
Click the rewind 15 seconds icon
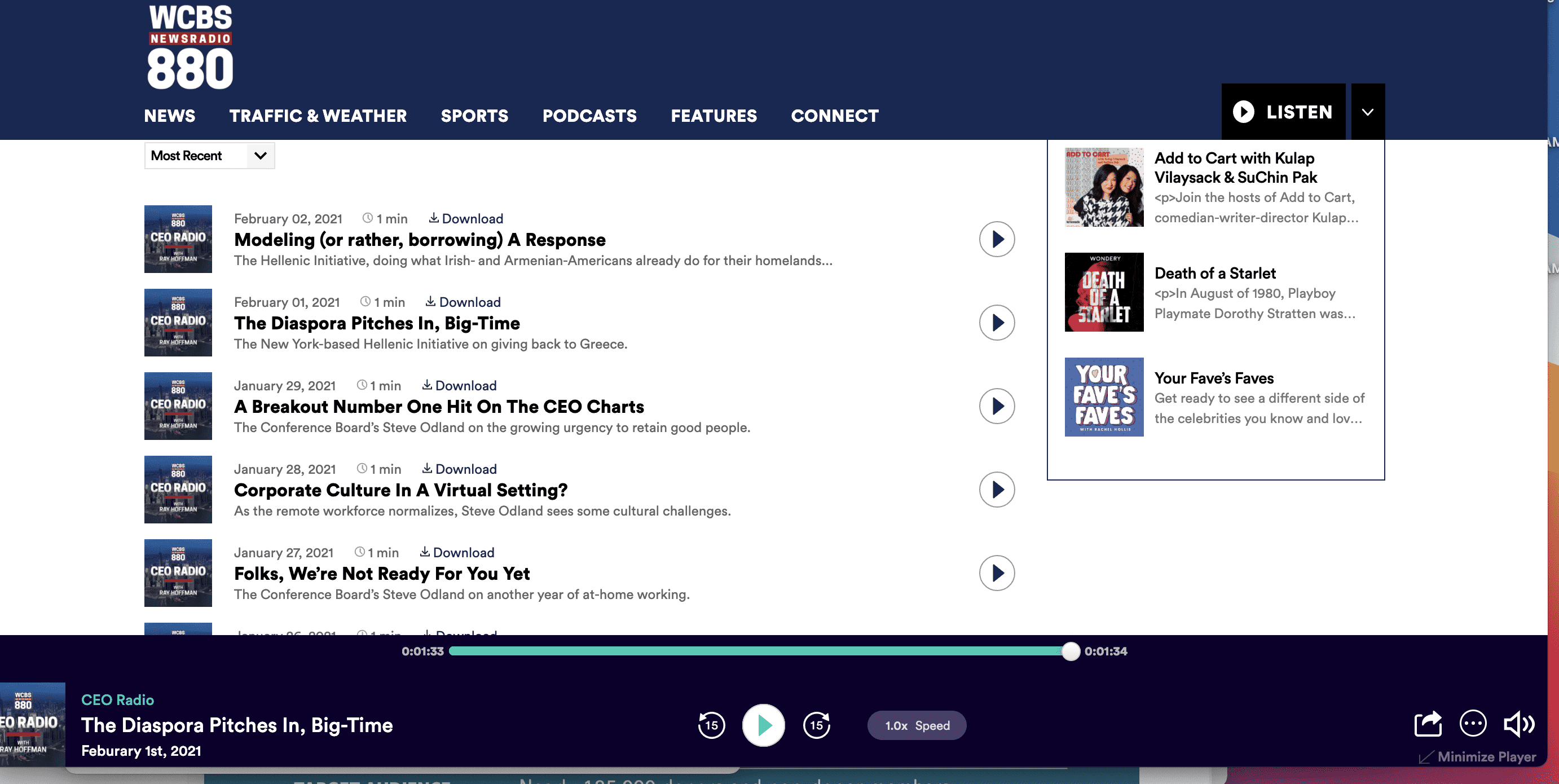711,725
